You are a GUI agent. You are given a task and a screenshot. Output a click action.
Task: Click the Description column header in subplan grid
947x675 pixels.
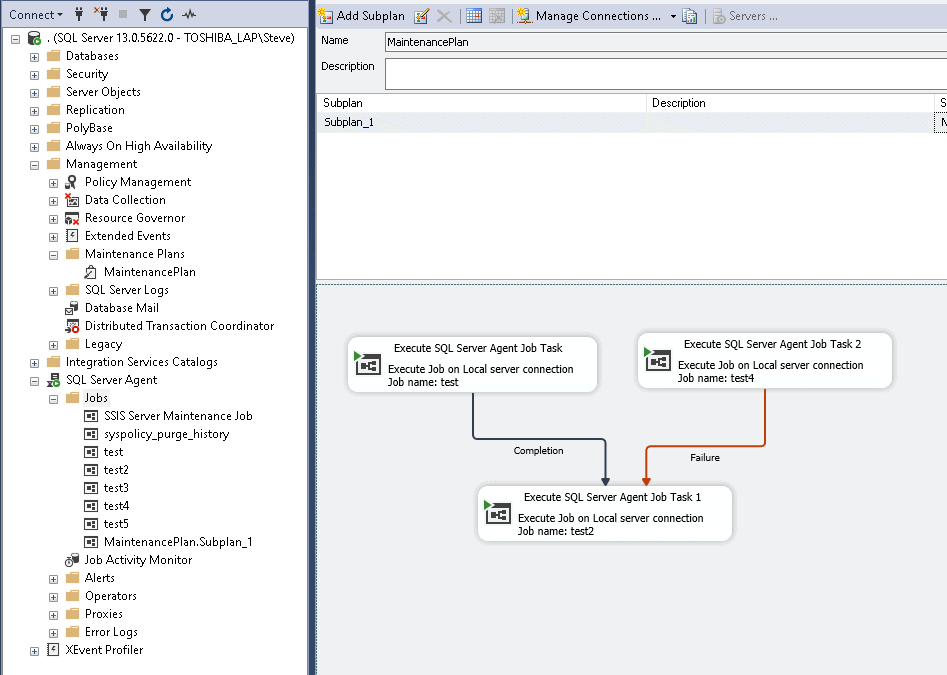coord(790,103)
